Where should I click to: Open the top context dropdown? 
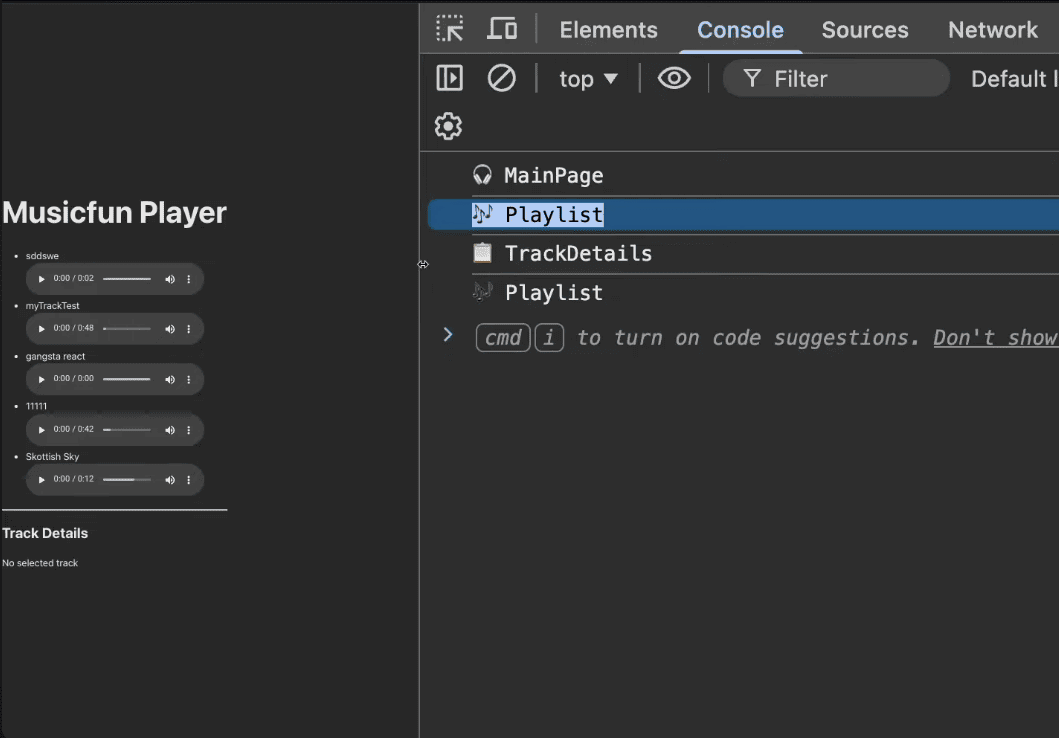point(588,79)
